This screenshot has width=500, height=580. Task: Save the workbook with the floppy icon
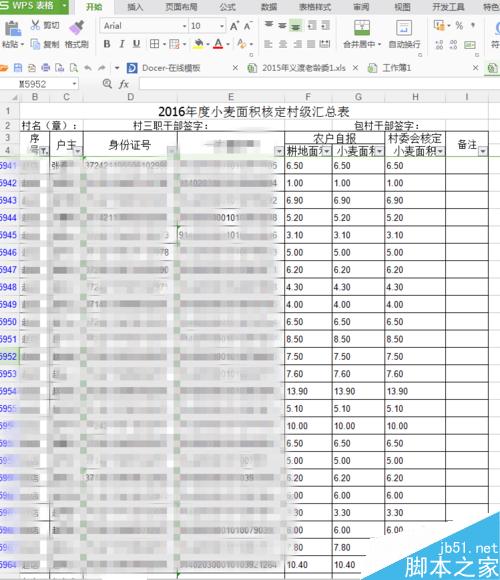coord(18,68)
